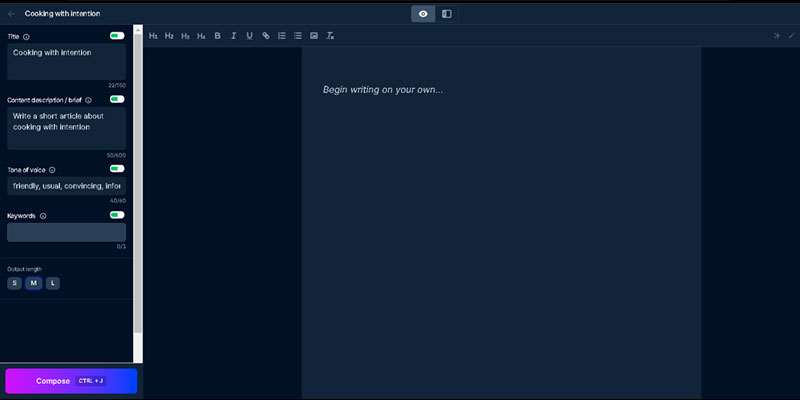Apply Heading 3 formatting

pos(185,36)
